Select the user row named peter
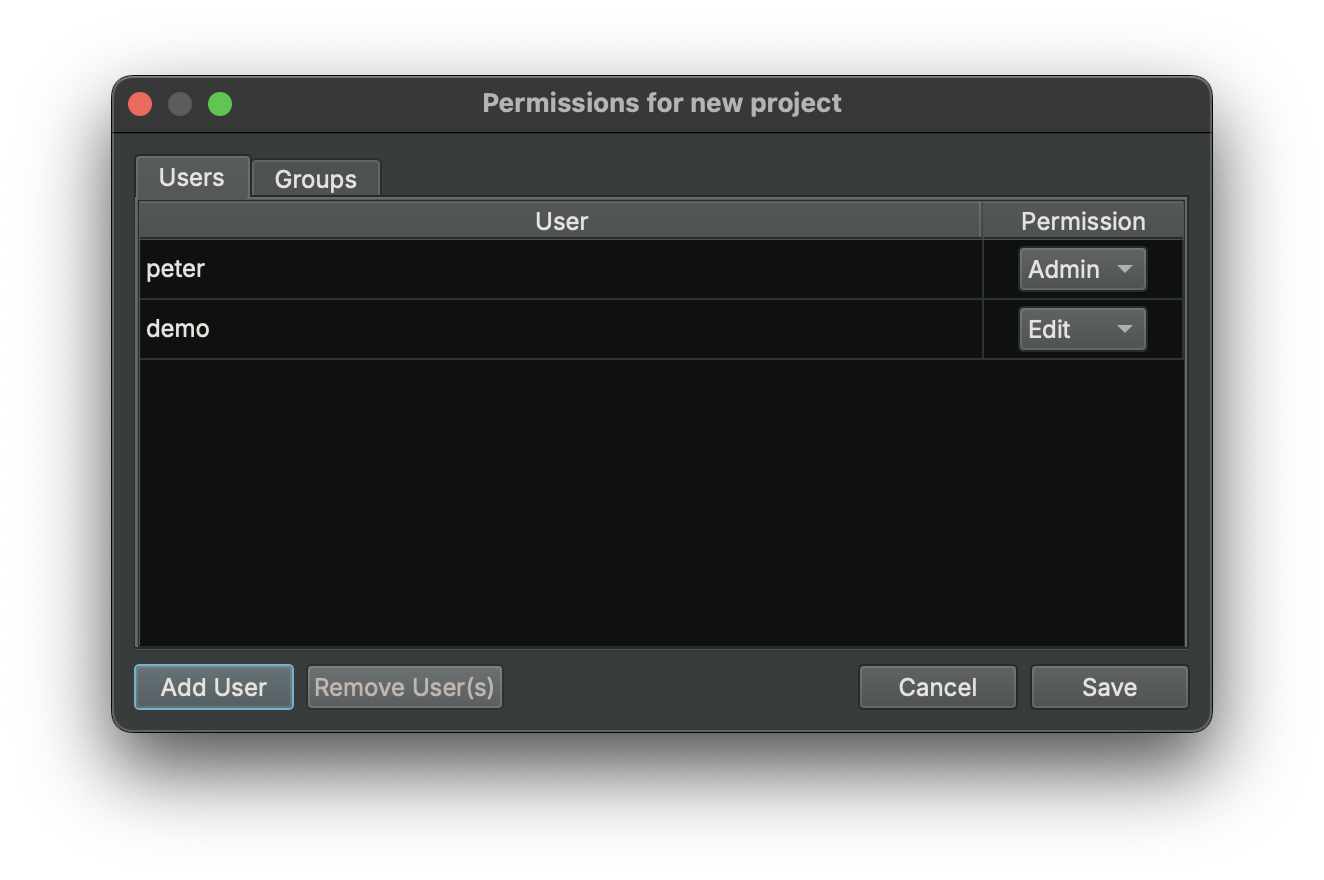 [x=560, y=268]
